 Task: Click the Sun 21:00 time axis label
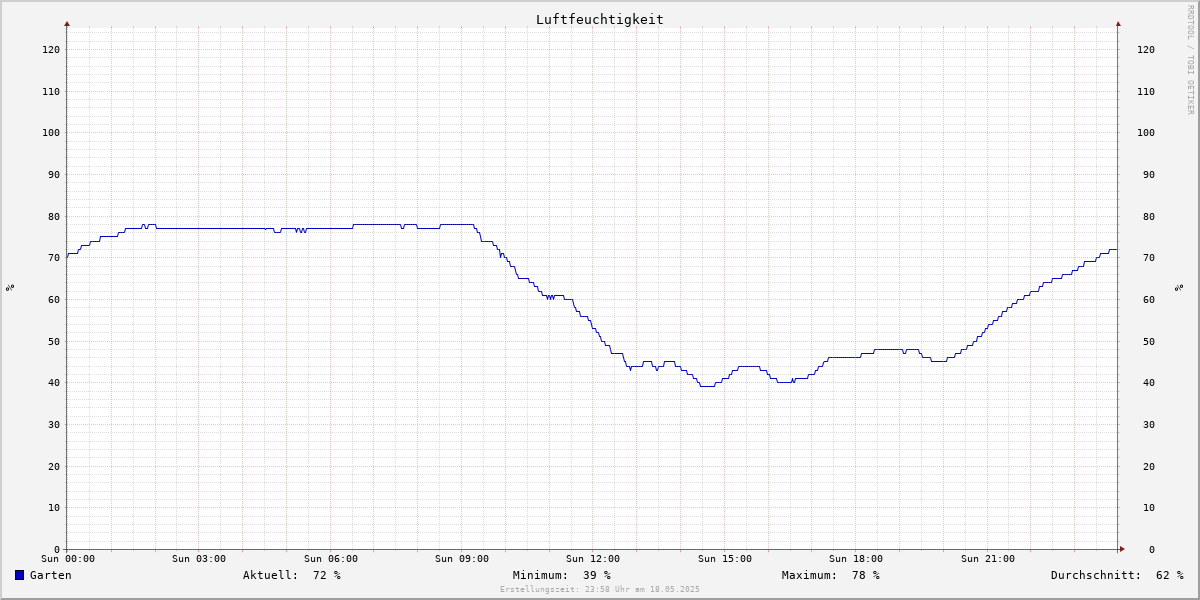[988, 559]
